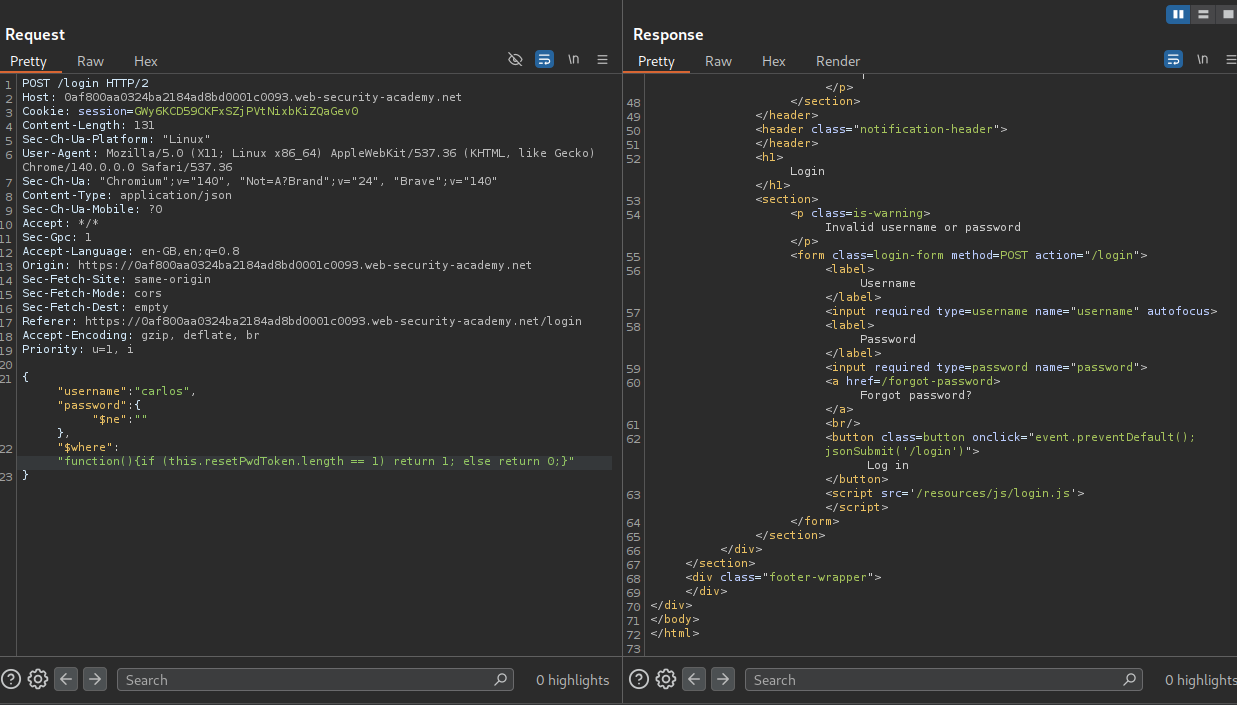Switch the Request view to the Hex tab
Screen dimensions: 1237x705
[x=146, y=61]
